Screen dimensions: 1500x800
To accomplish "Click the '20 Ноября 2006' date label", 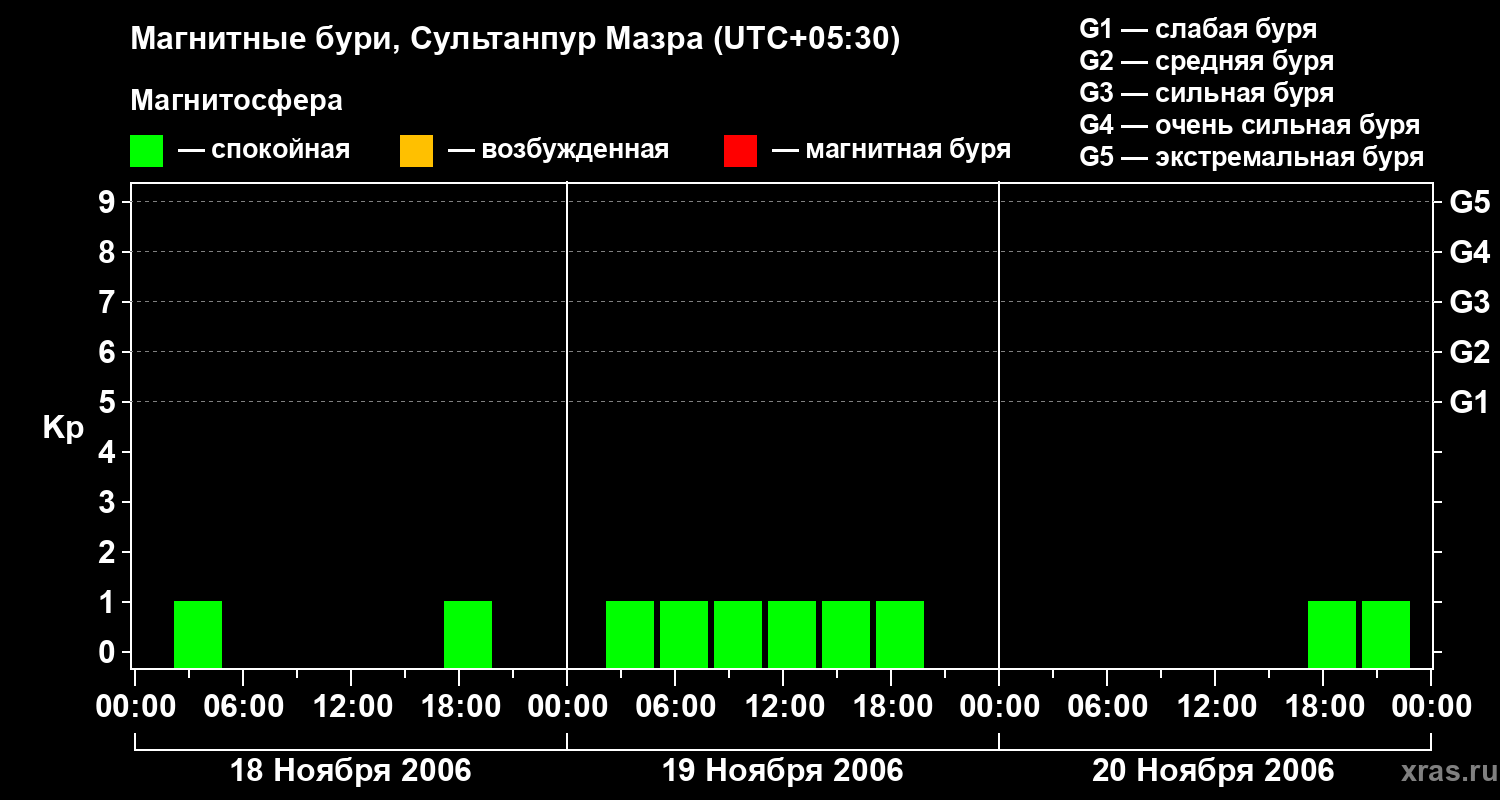I will point(1213,771).
